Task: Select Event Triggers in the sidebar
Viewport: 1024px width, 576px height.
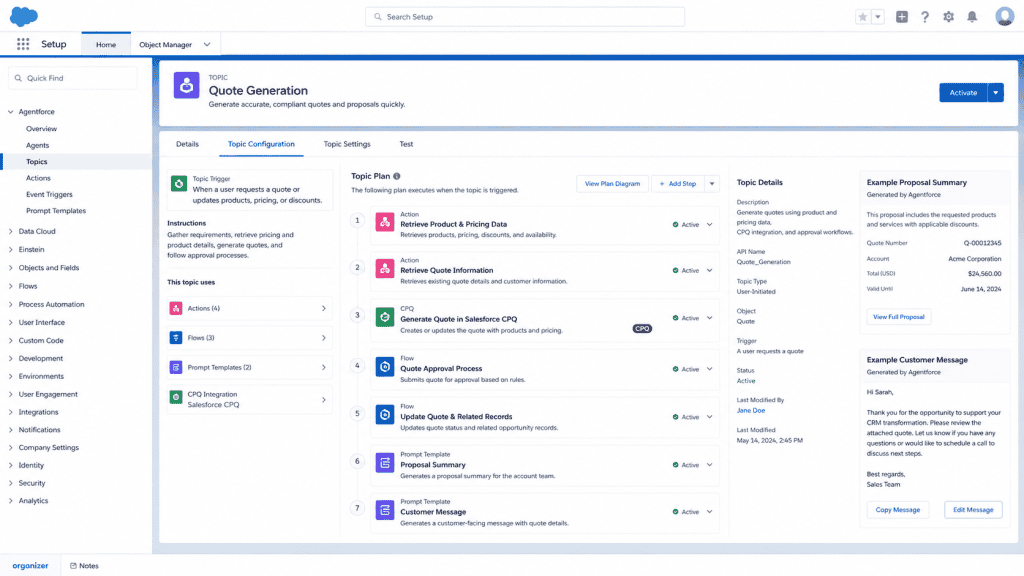Action: click(x=49, y=194)
